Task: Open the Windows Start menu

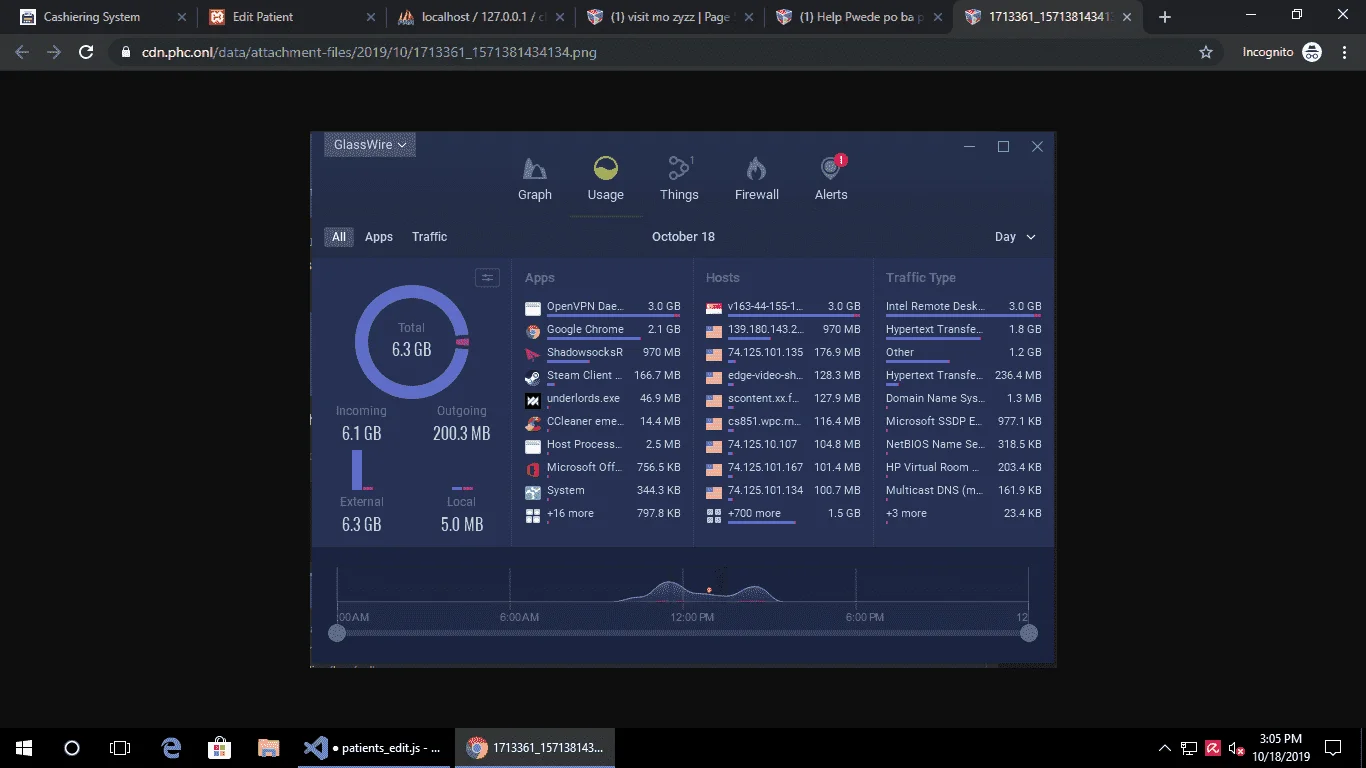Action: pyautogui.click(x=23, y=747)
